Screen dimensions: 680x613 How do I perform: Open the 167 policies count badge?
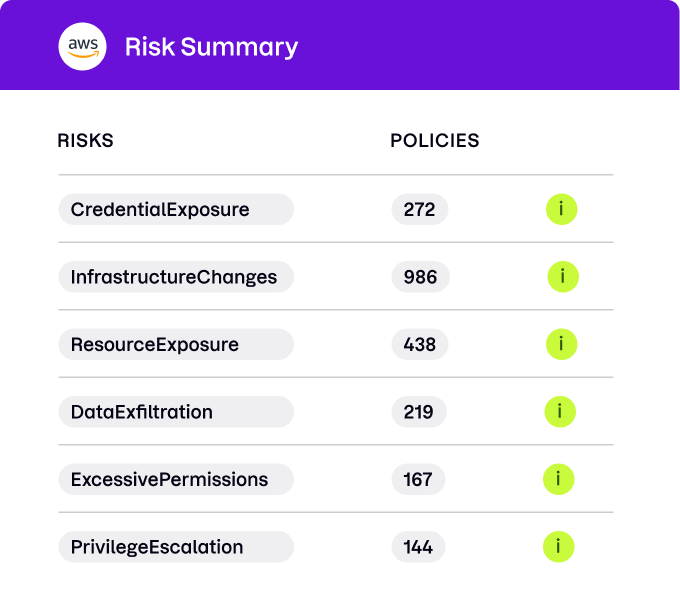(419, 479)
